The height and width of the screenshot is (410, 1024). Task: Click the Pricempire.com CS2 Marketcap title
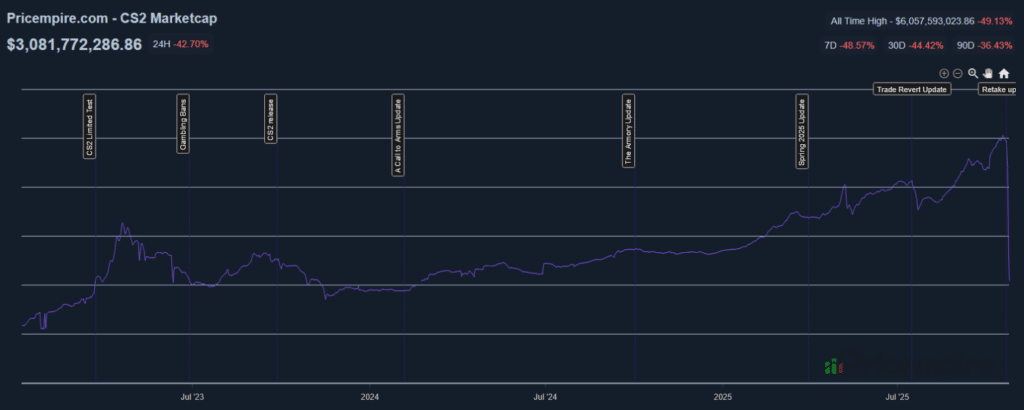click(111, 20)
